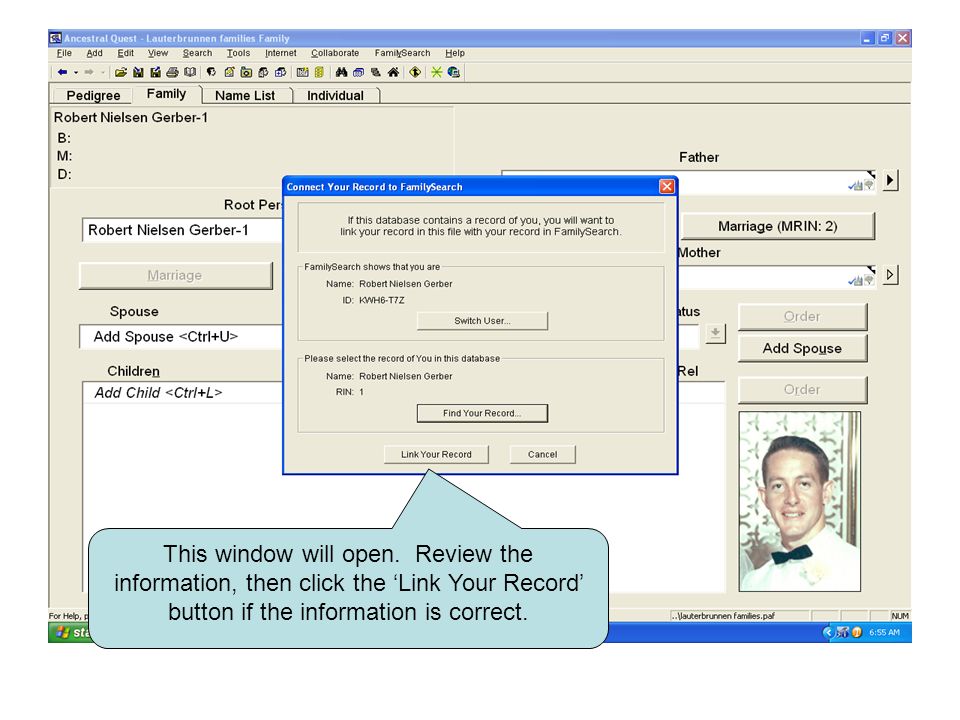Click the hollow arrow beside the Mother field
Screen dimensions: 960x720
click(x=890, y=275)
